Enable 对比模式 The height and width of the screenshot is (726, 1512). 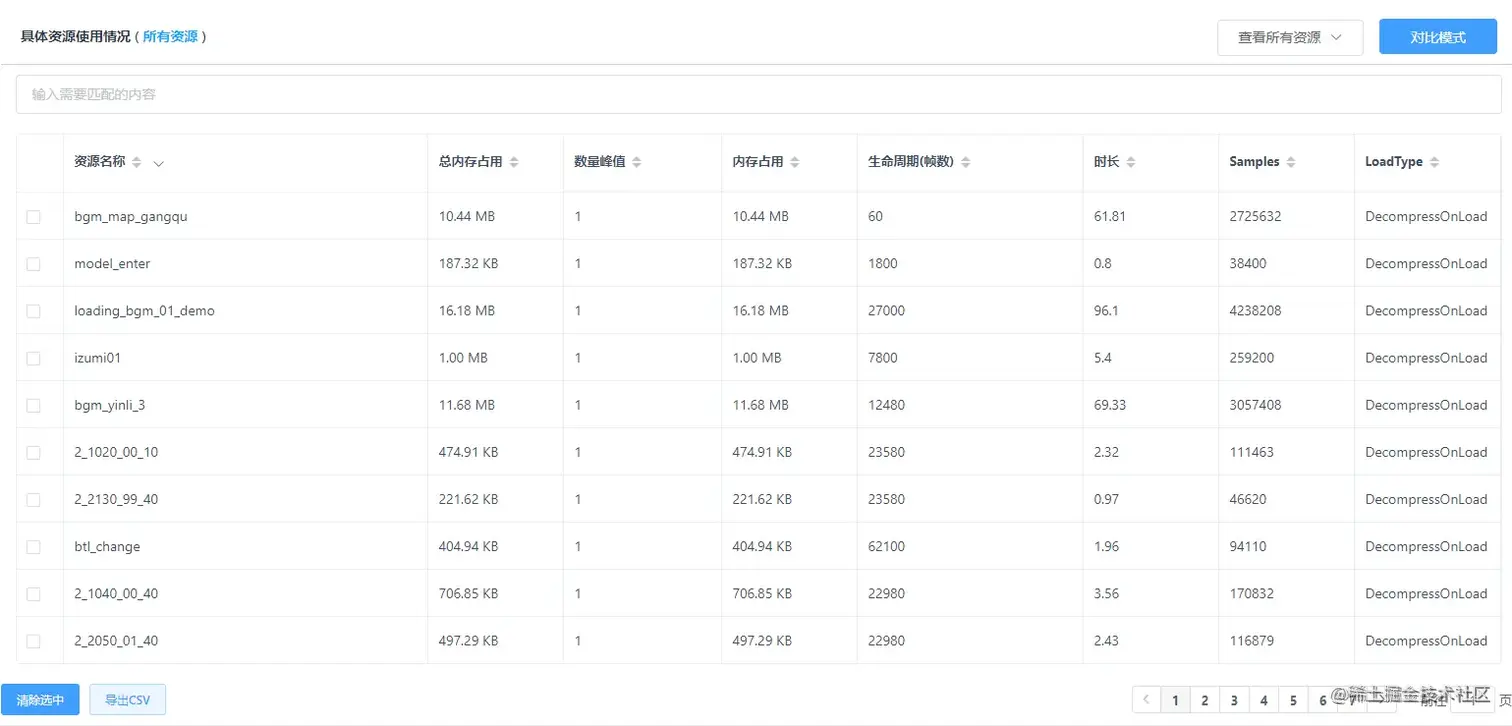pyautogui.click(x=1436, y=36)
